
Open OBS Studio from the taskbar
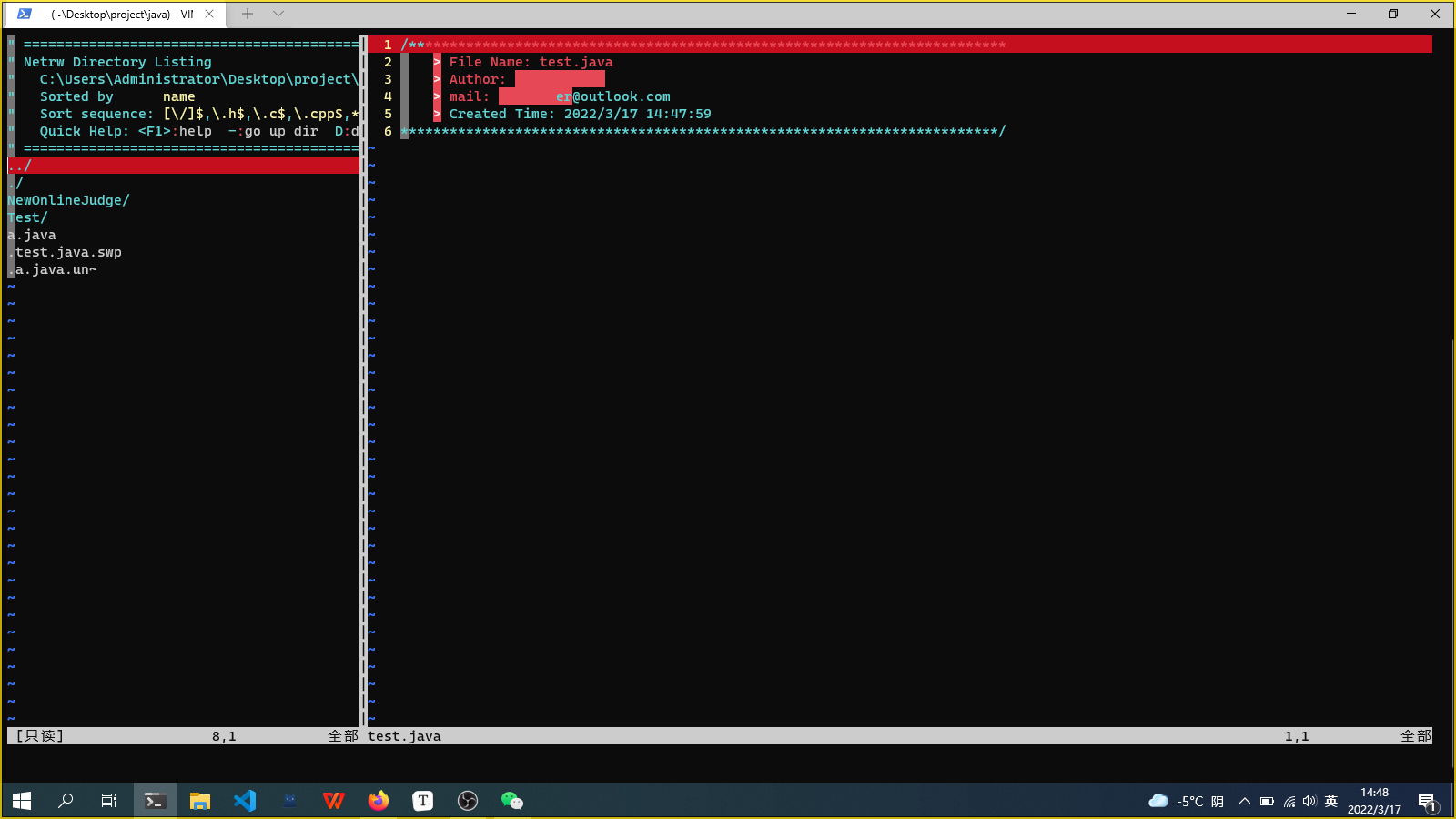click(468, 801)
